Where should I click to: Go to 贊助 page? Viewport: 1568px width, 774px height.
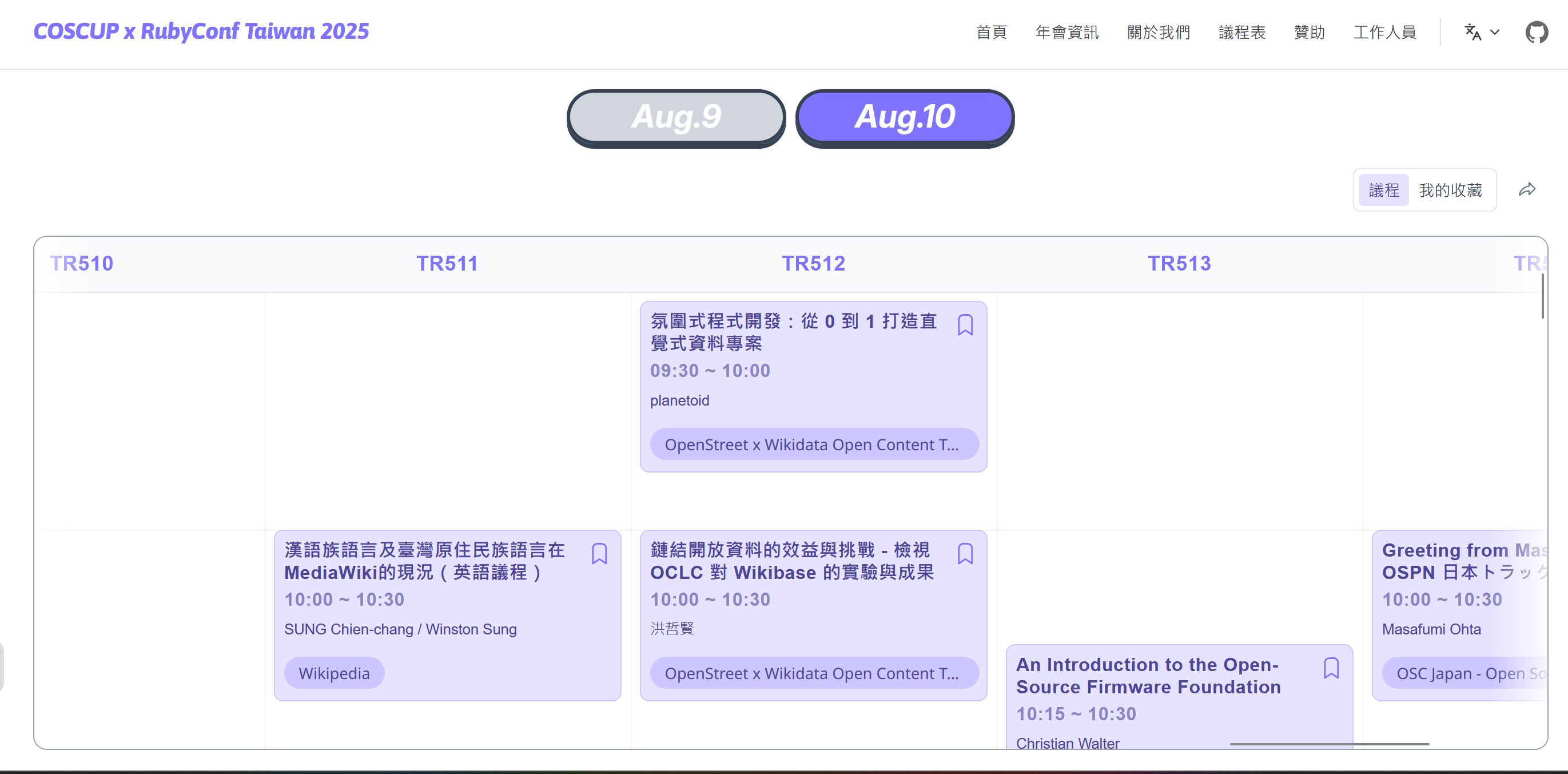click(x=1309, y=32)
